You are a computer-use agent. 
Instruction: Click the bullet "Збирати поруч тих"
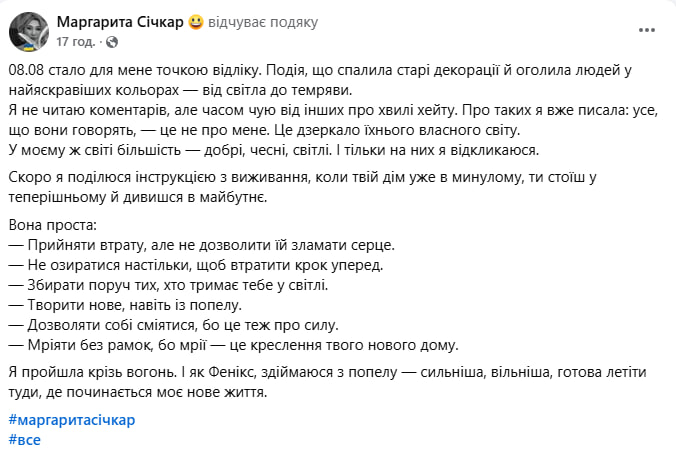tap(175, 284)
